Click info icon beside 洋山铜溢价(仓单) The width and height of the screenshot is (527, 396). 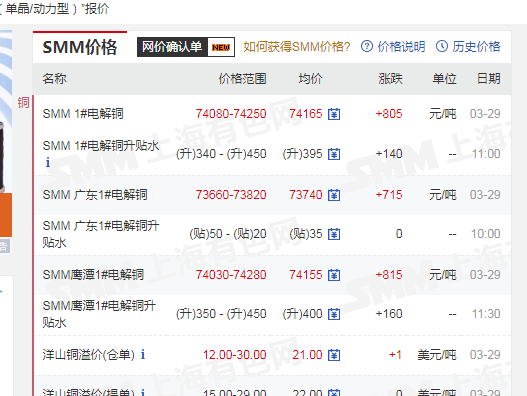[x=143, y=354]
